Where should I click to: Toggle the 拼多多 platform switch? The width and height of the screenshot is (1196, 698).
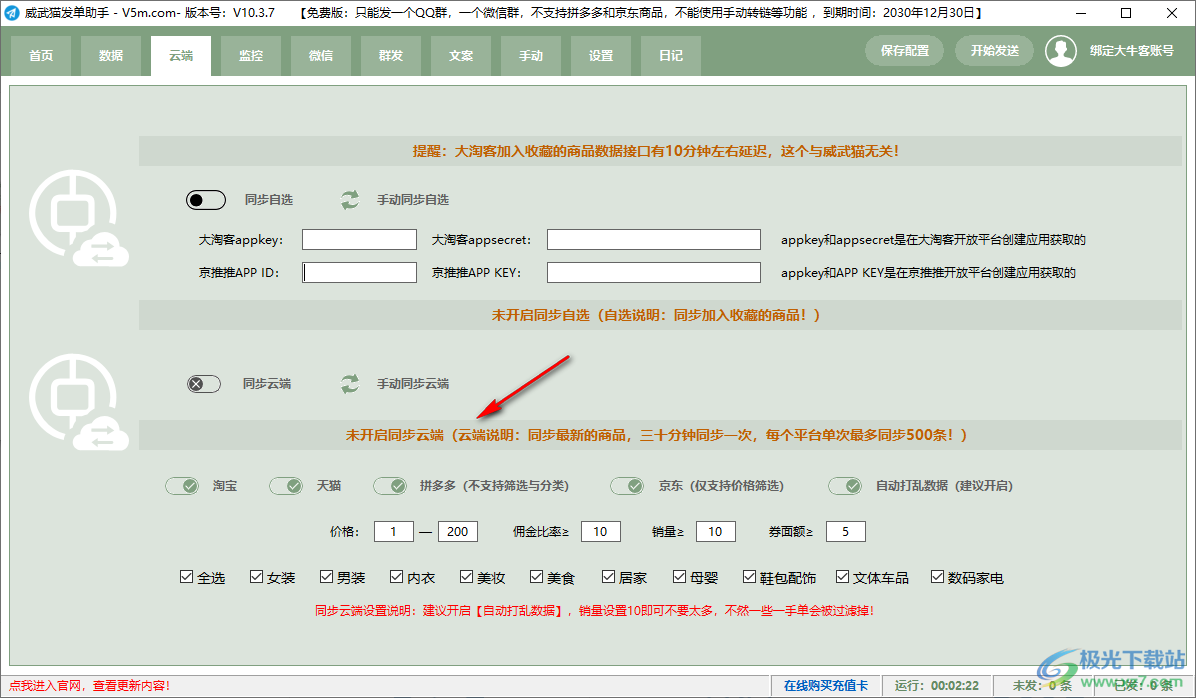pos(390,486)
